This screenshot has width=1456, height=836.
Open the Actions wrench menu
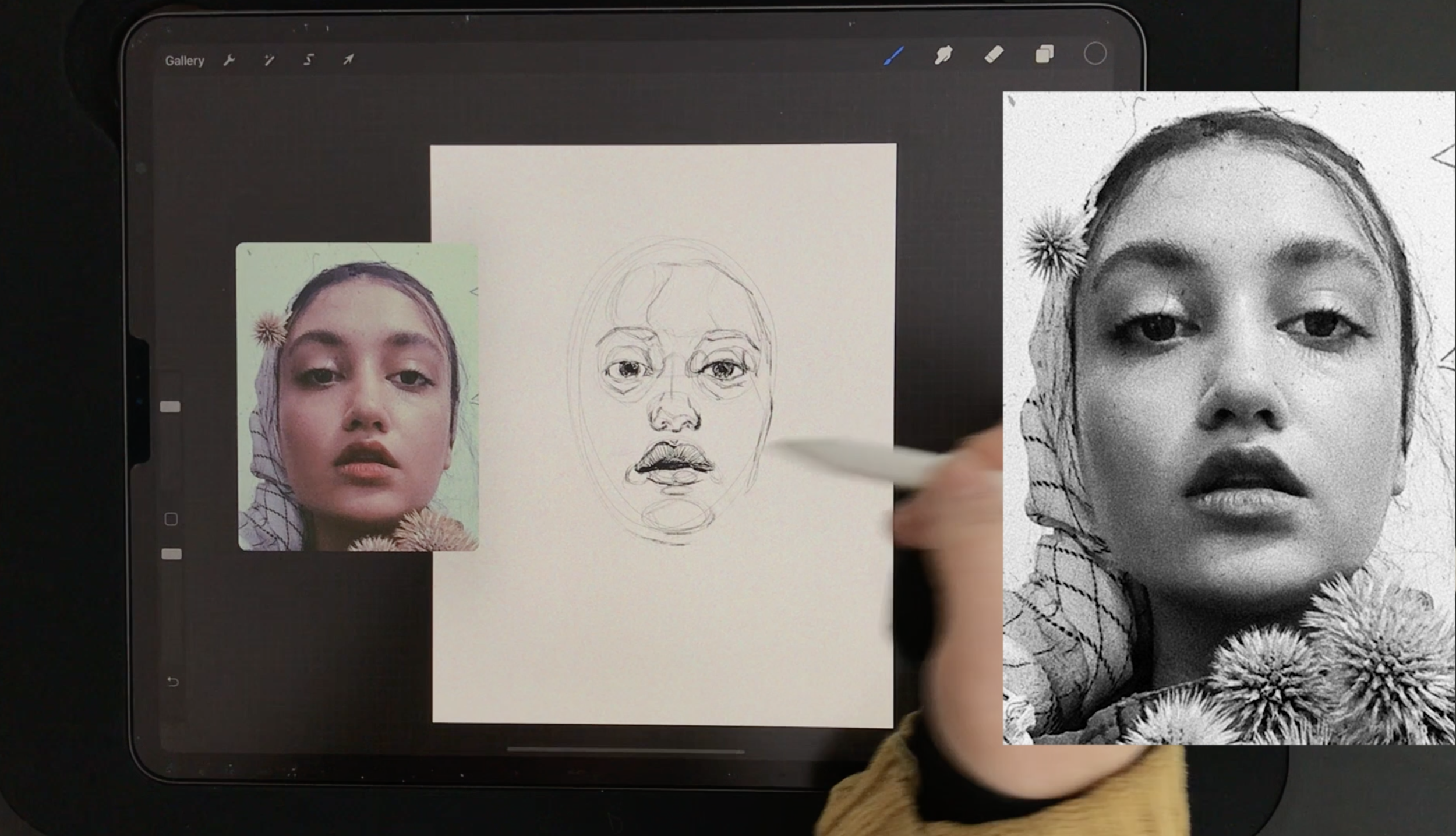tap(229, 60)
